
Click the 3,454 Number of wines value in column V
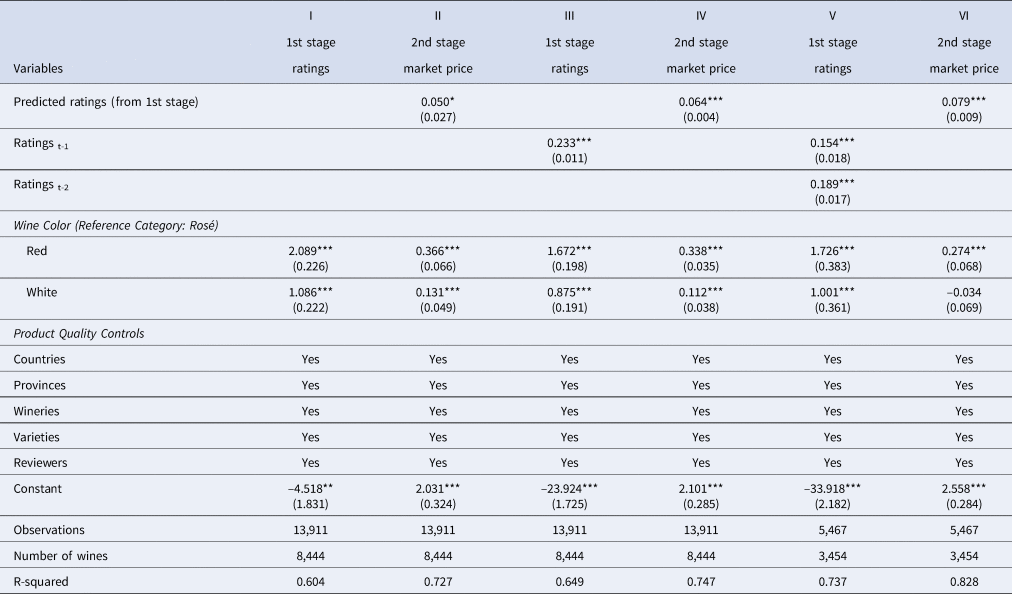point(832,556)
